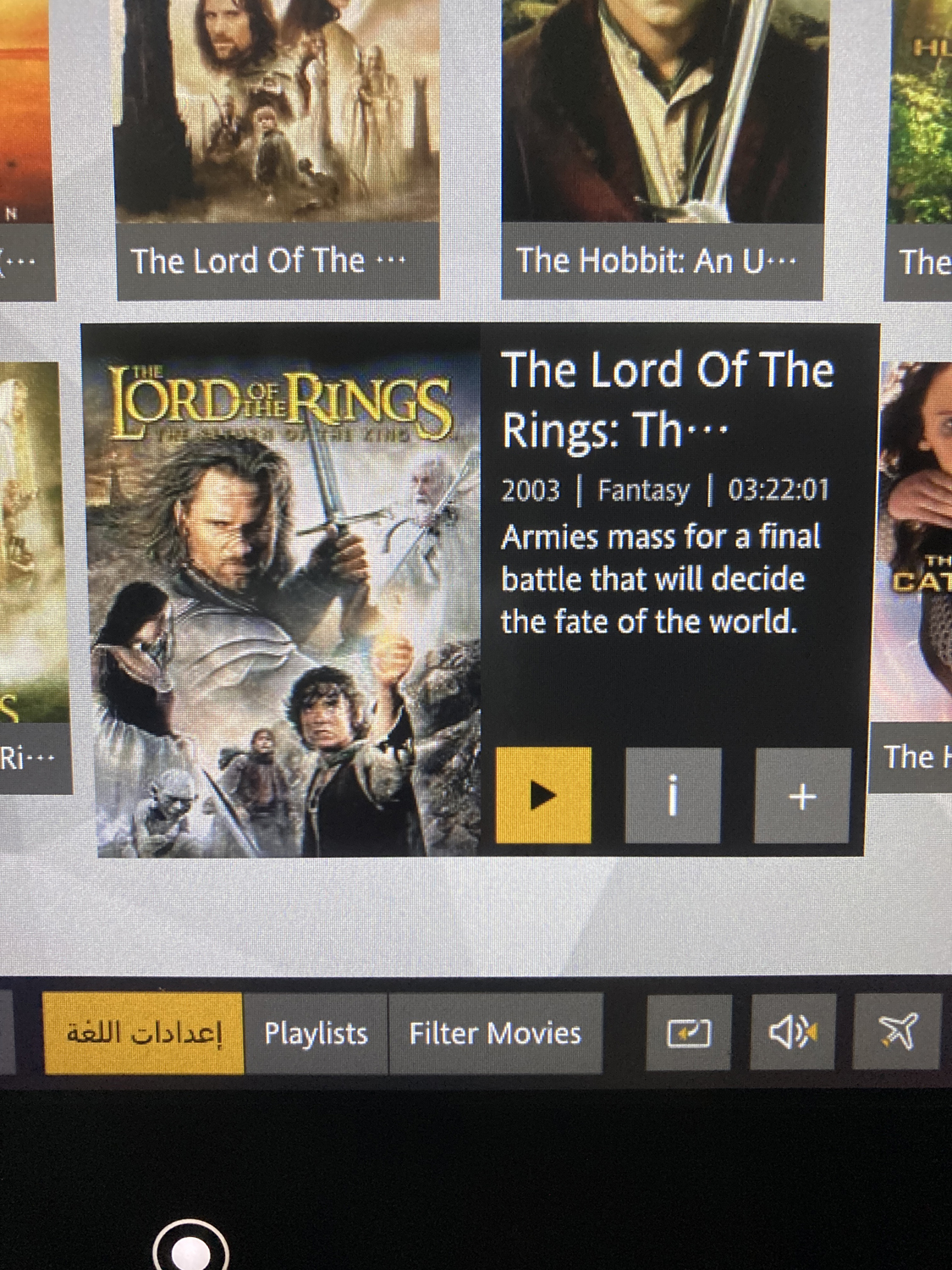Click the Fantasy genre label
This screenshot has width=952, height=1270.
pyautogui.click(x=643, y=490)
